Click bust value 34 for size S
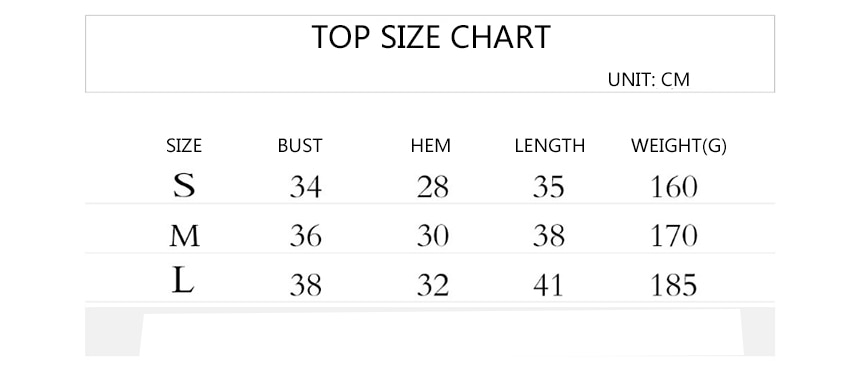This screenshot has height=385, width=850. coord(306,188)
